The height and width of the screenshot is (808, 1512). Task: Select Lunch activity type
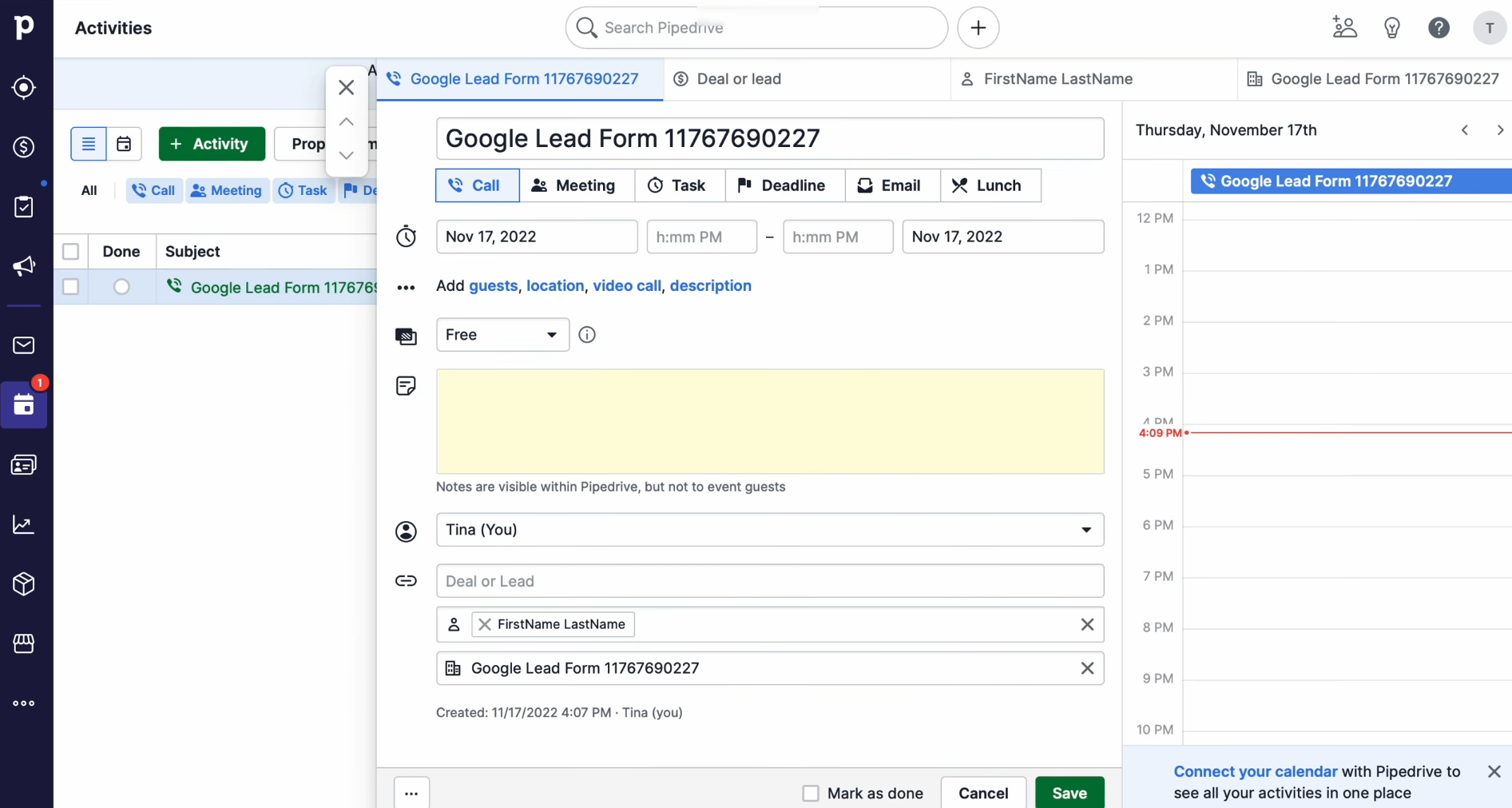[990, 185]
